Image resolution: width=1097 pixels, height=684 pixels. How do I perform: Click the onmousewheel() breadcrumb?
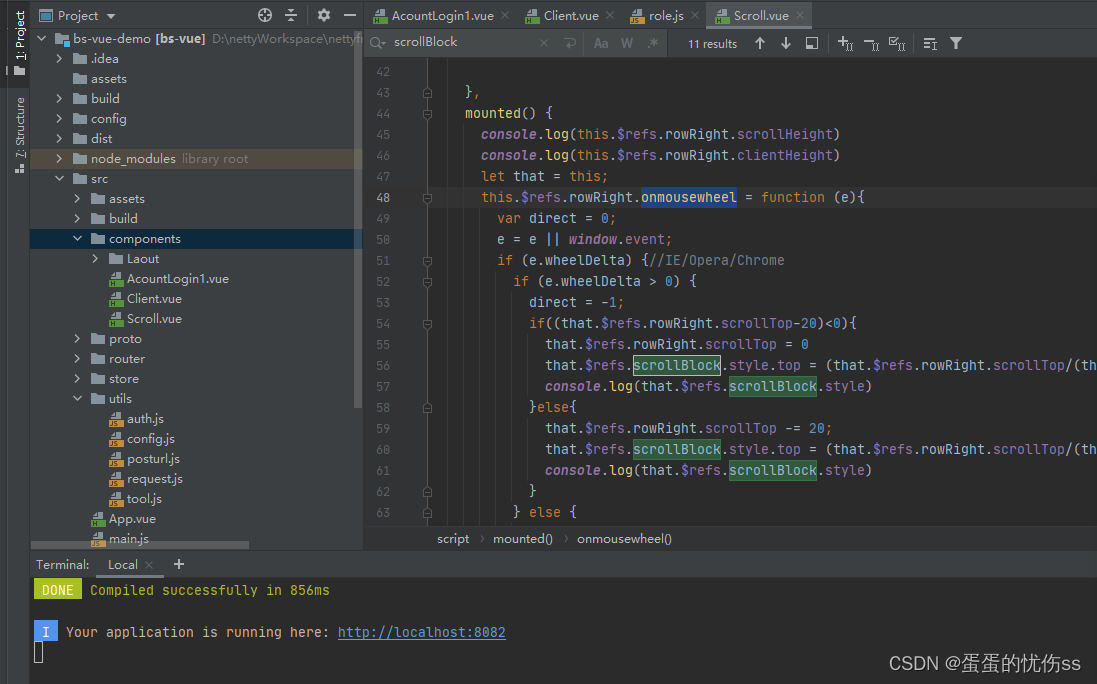tap(624, 539)
